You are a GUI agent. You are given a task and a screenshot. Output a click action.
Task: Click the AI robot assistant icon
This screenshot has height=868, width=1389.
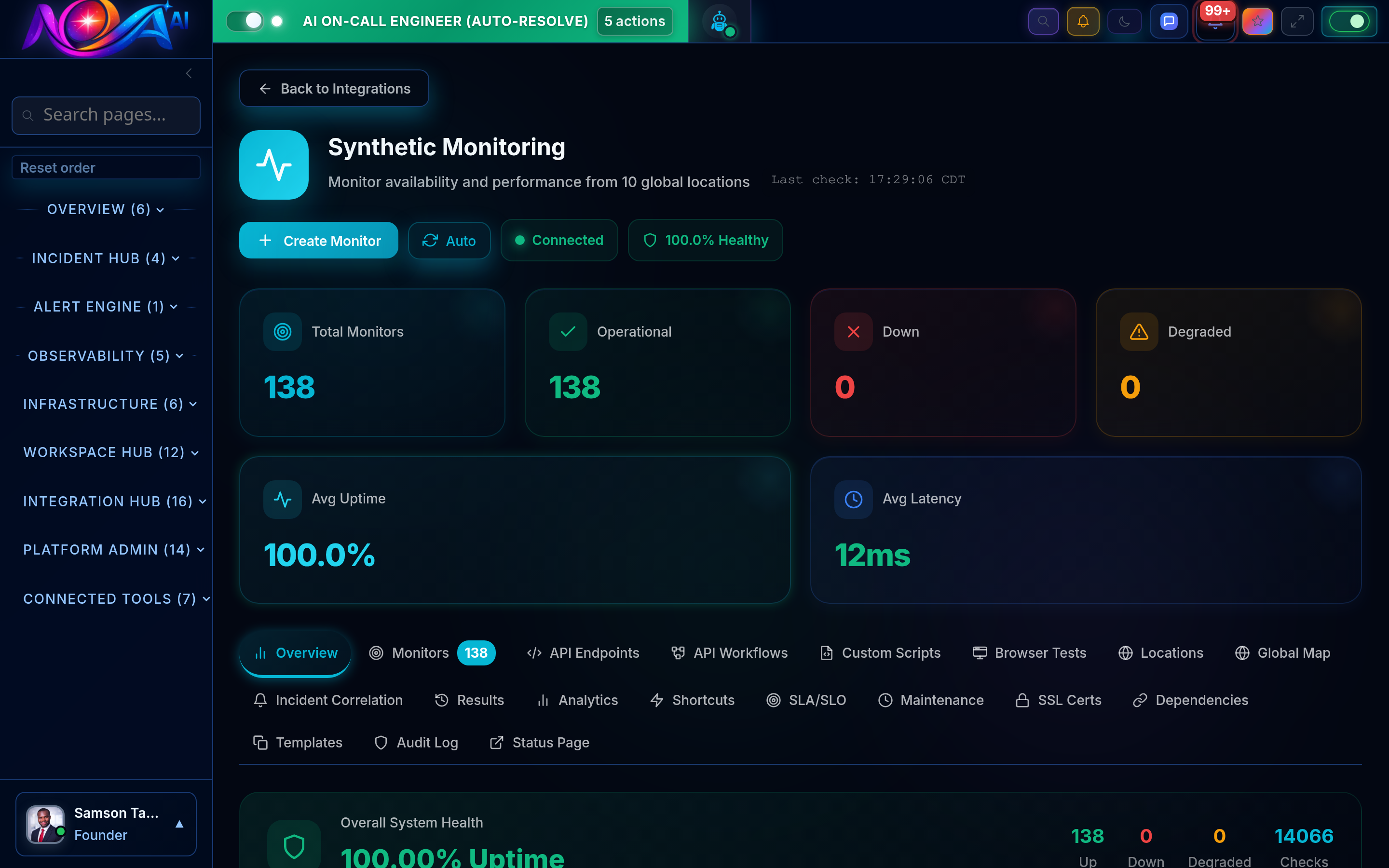coord(719,21)
